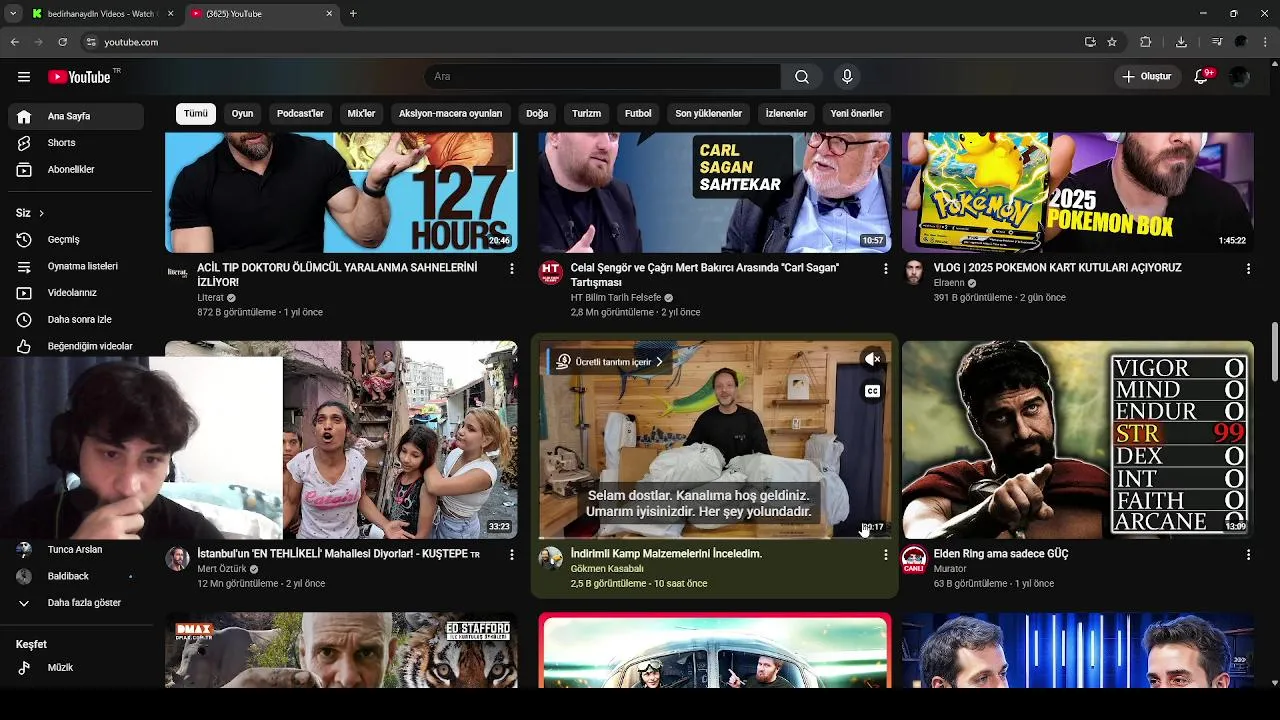Expand the Siz section chevron
Viewport: 1280px width, 720px height.
pos(41,213)
